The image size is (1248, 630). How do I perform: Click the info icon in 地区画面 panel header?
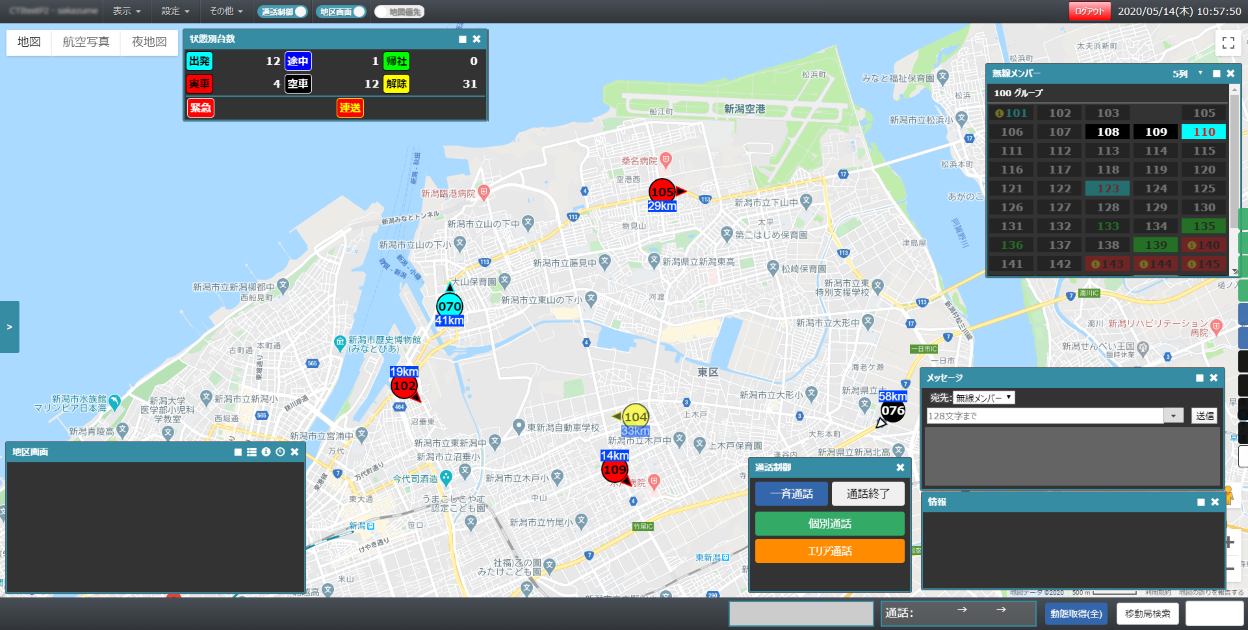tap(266, 452)
